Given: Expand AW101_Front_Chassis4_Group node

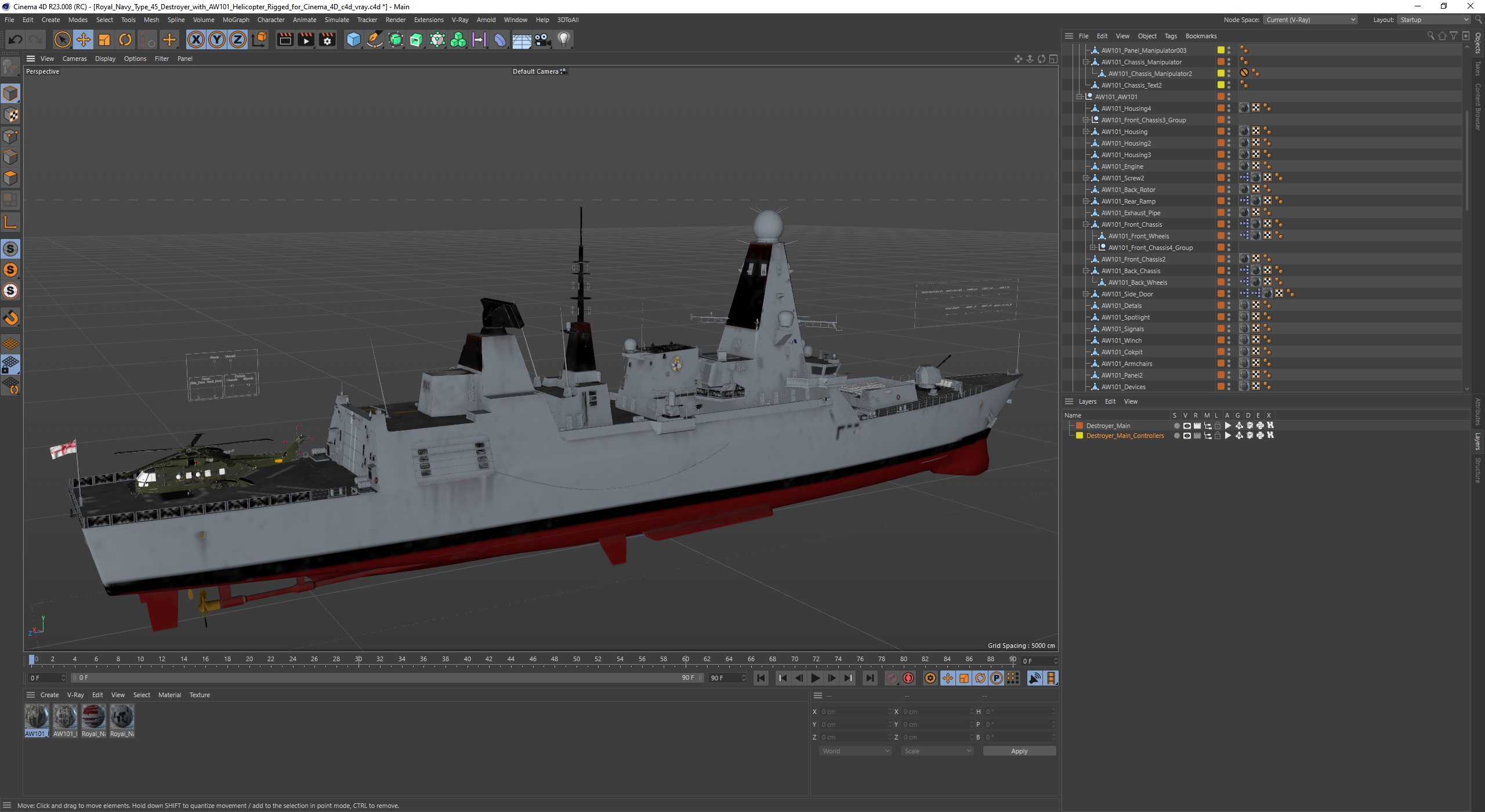Looking at the screenshot, I should [x=1093, y=248].
